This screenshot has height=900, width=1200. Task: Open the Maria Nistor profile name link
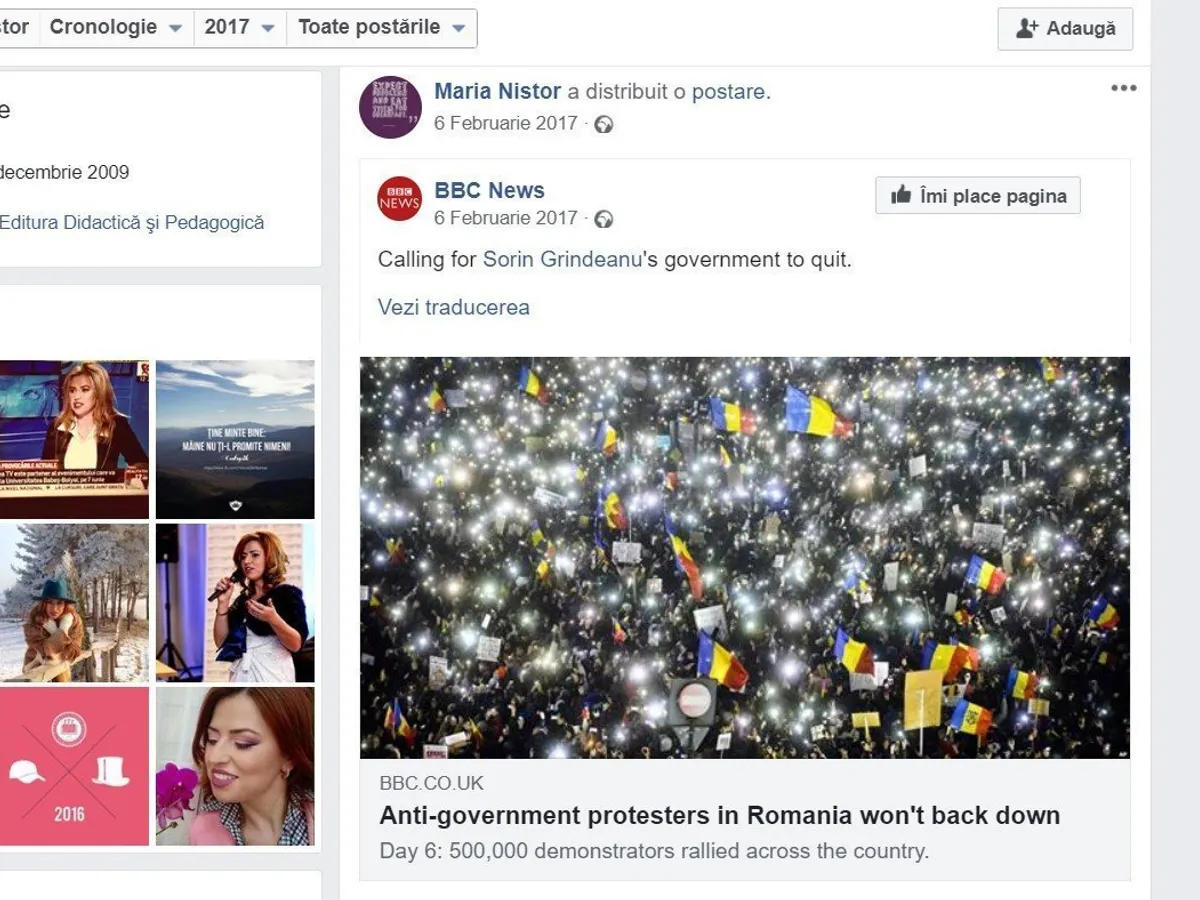(497, 92)
